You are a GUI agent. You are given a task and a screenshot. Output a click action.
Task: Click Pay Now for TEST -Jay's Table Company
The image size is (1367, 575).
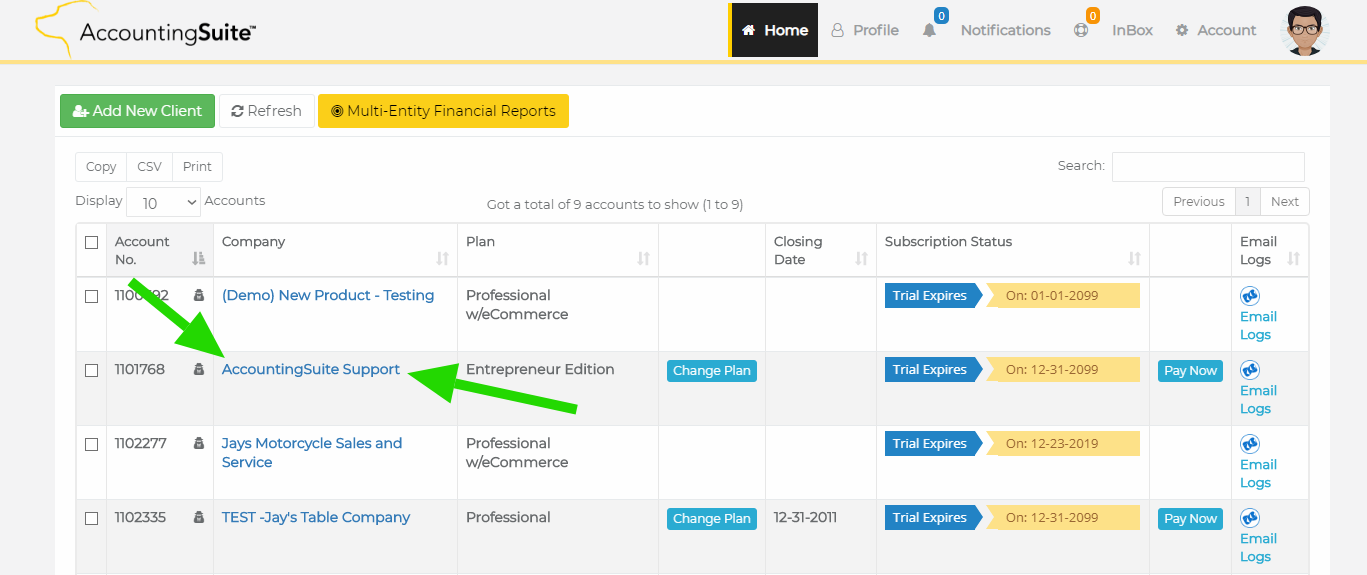point(1190,519)
